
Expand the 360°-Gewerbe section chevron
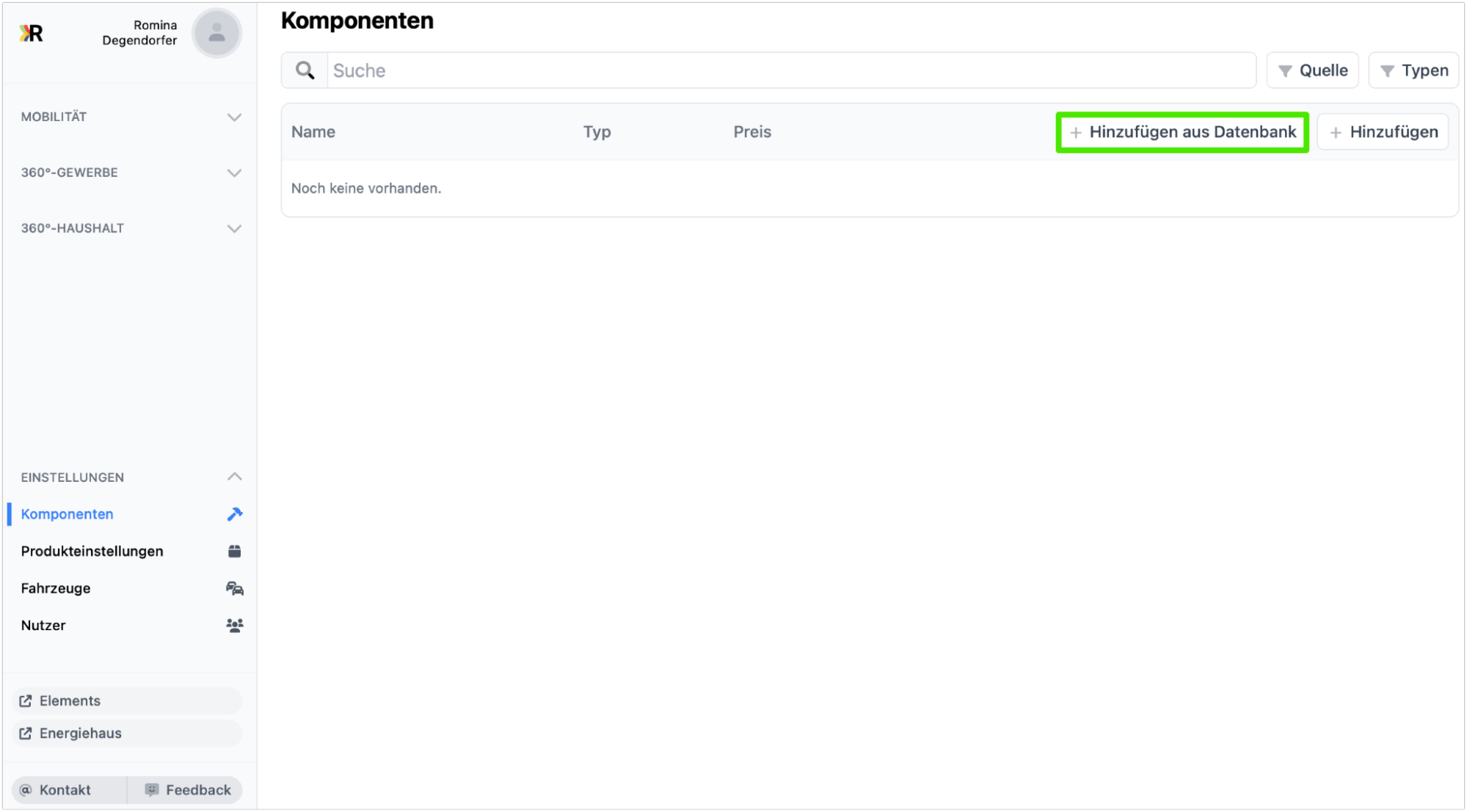[234, 173]
